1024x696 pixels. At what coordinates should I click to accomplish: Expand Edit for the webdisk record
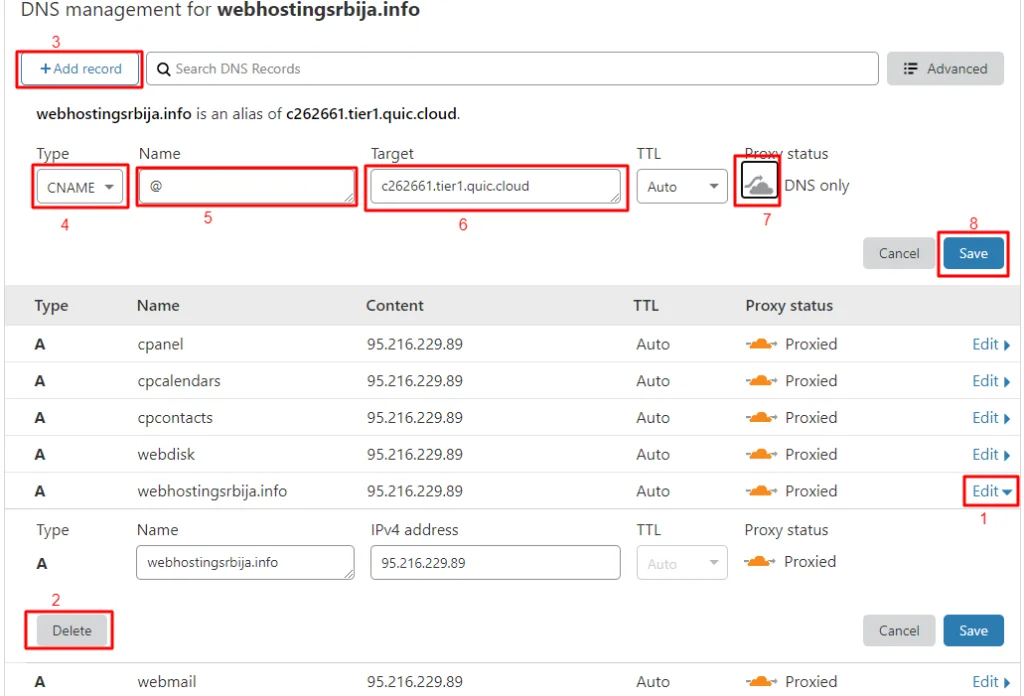[x=991, y=454]
